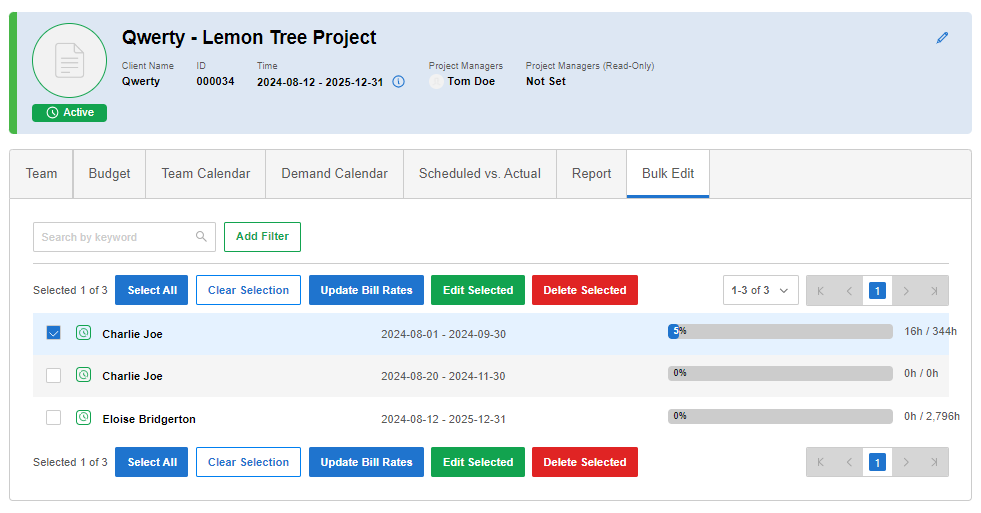981x513 pixels.
Task: Click next page arrow in bottom pagination
Action: click(x=906, y=463)
